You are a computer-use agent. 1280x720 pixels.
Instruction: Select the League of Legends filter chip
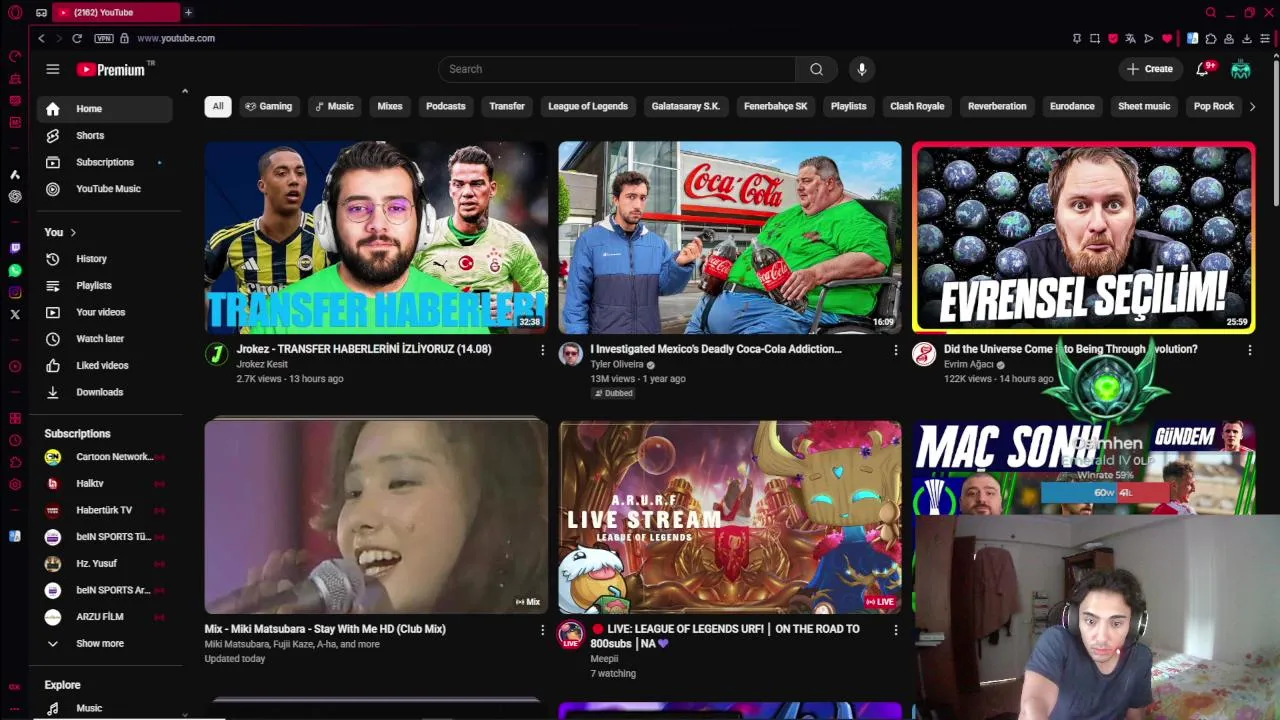(x=588, y=106)
